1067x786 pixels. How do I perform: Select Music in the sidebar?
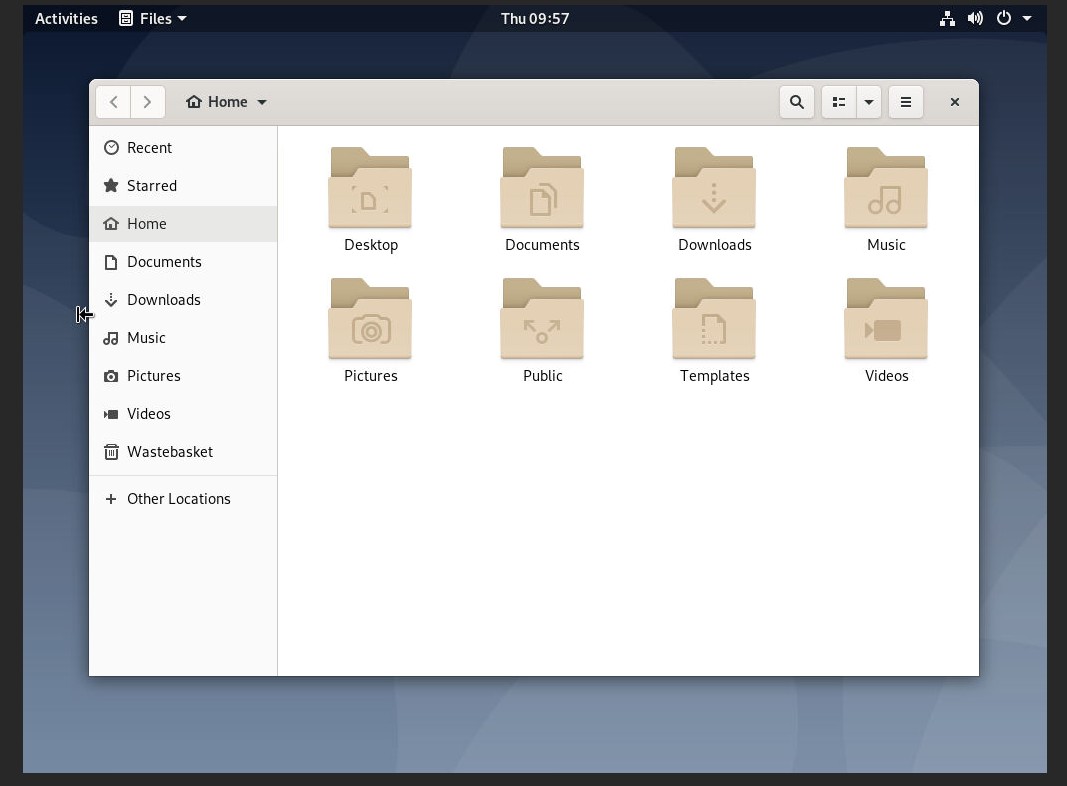click(183, 338)
